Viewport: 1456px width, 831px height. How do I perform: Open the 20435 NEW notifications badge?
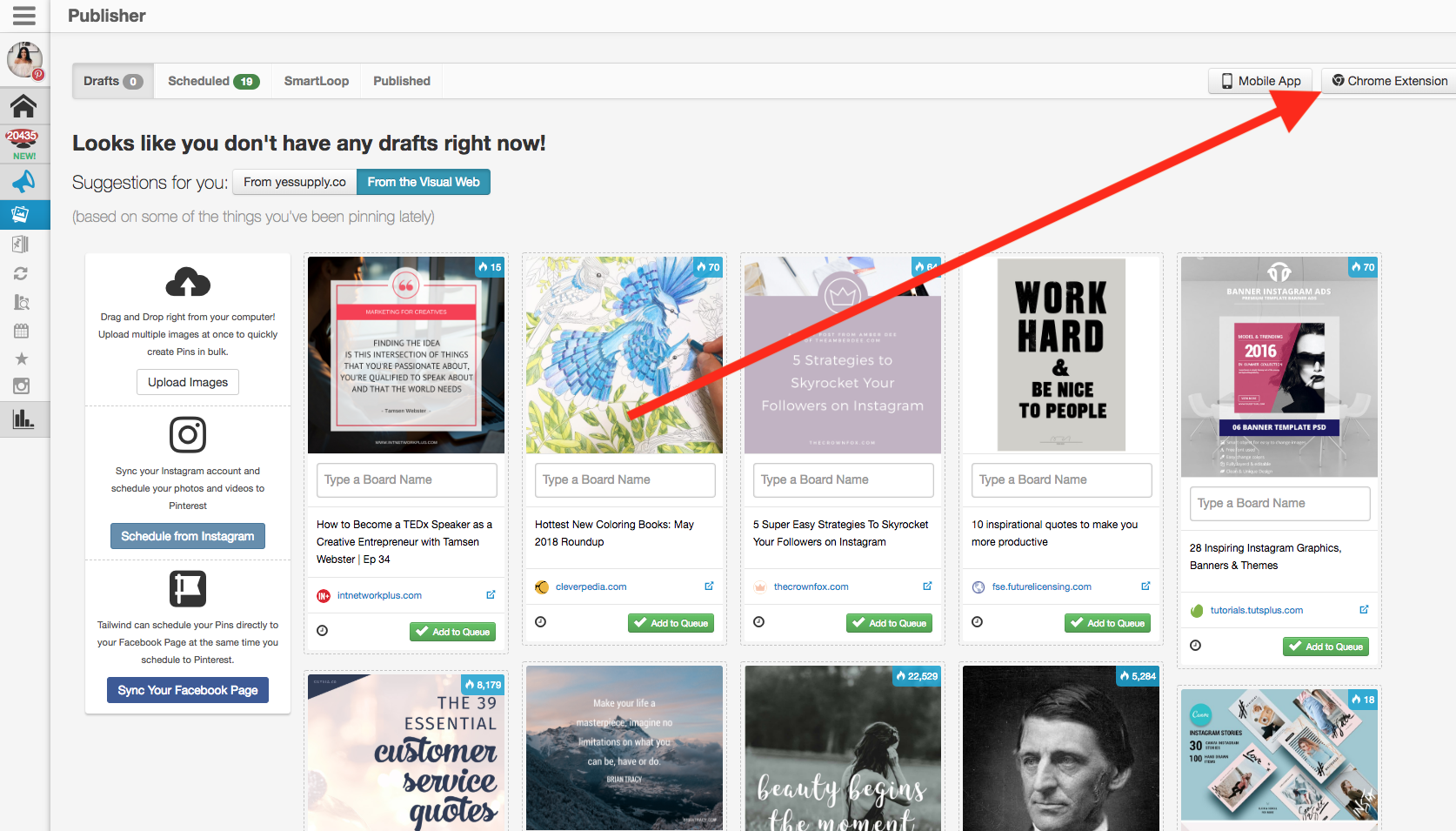pyautogui.click(x=23, y=144)
